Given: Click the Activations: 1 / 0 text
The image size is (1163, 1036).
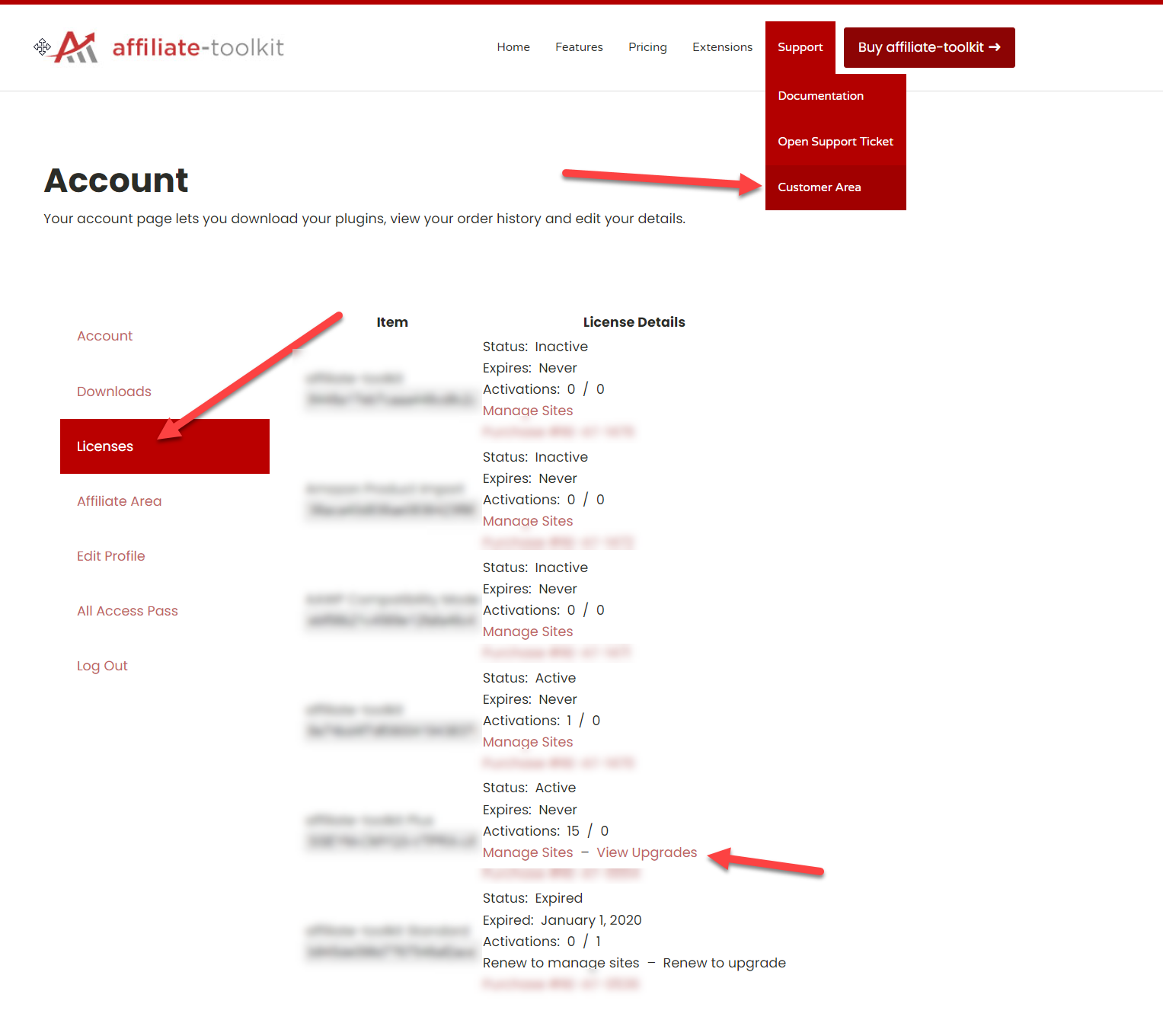Looking at the screenshot, I should tap(542, 721).
